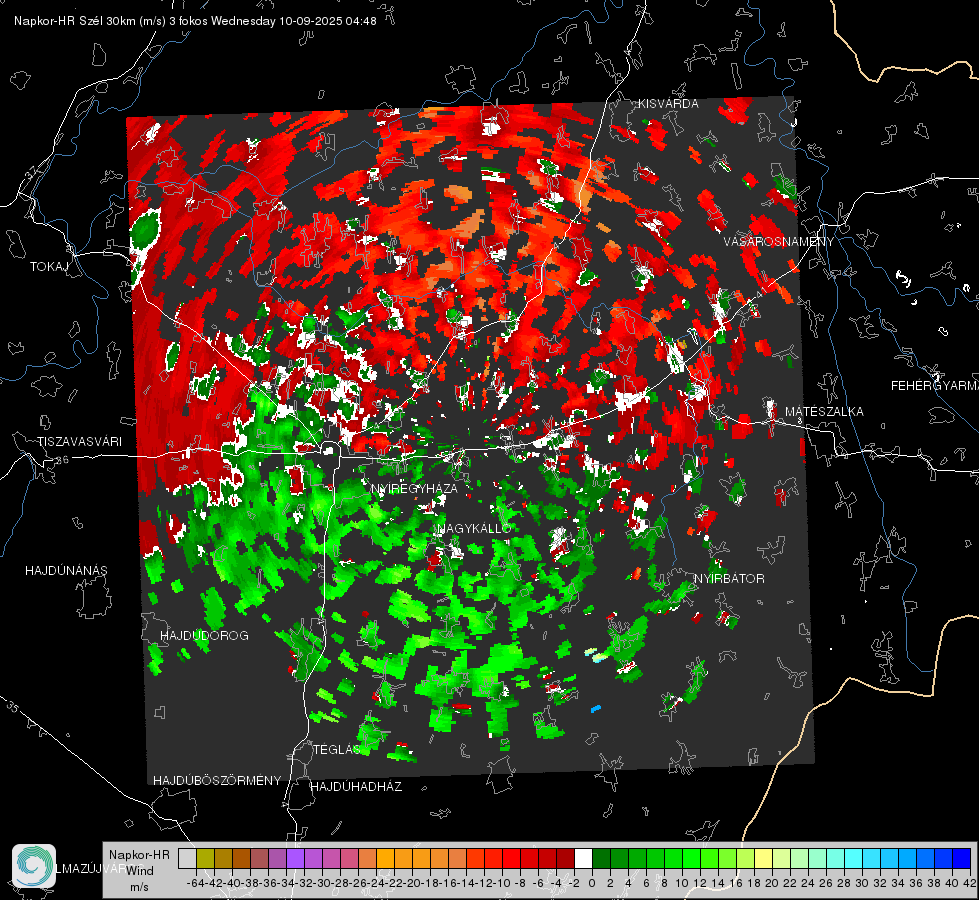979x900 pixels.
Task: Pick the leftmost light-gray legend swatch
Action: [x=187, y=859]
